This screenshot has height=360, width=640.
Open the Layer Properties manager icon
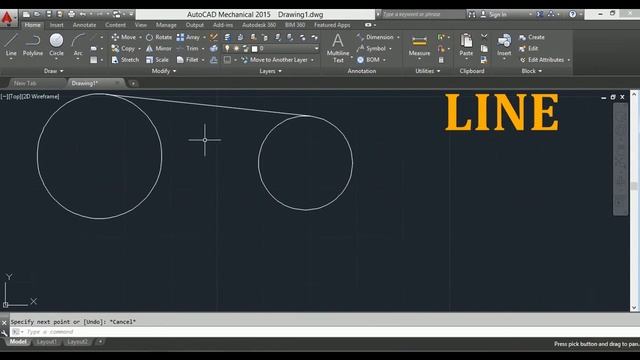tap(228, 38)
